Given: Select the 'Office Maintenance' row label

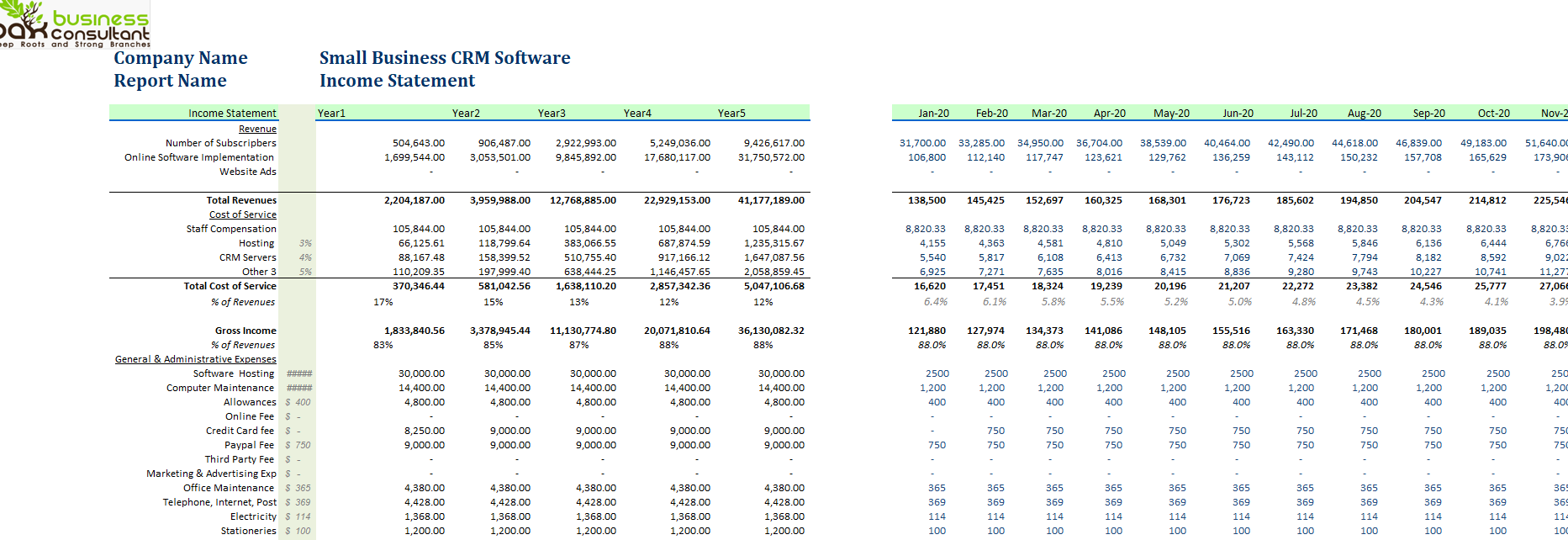Looking at the screenshot, I should pos(229,488).
